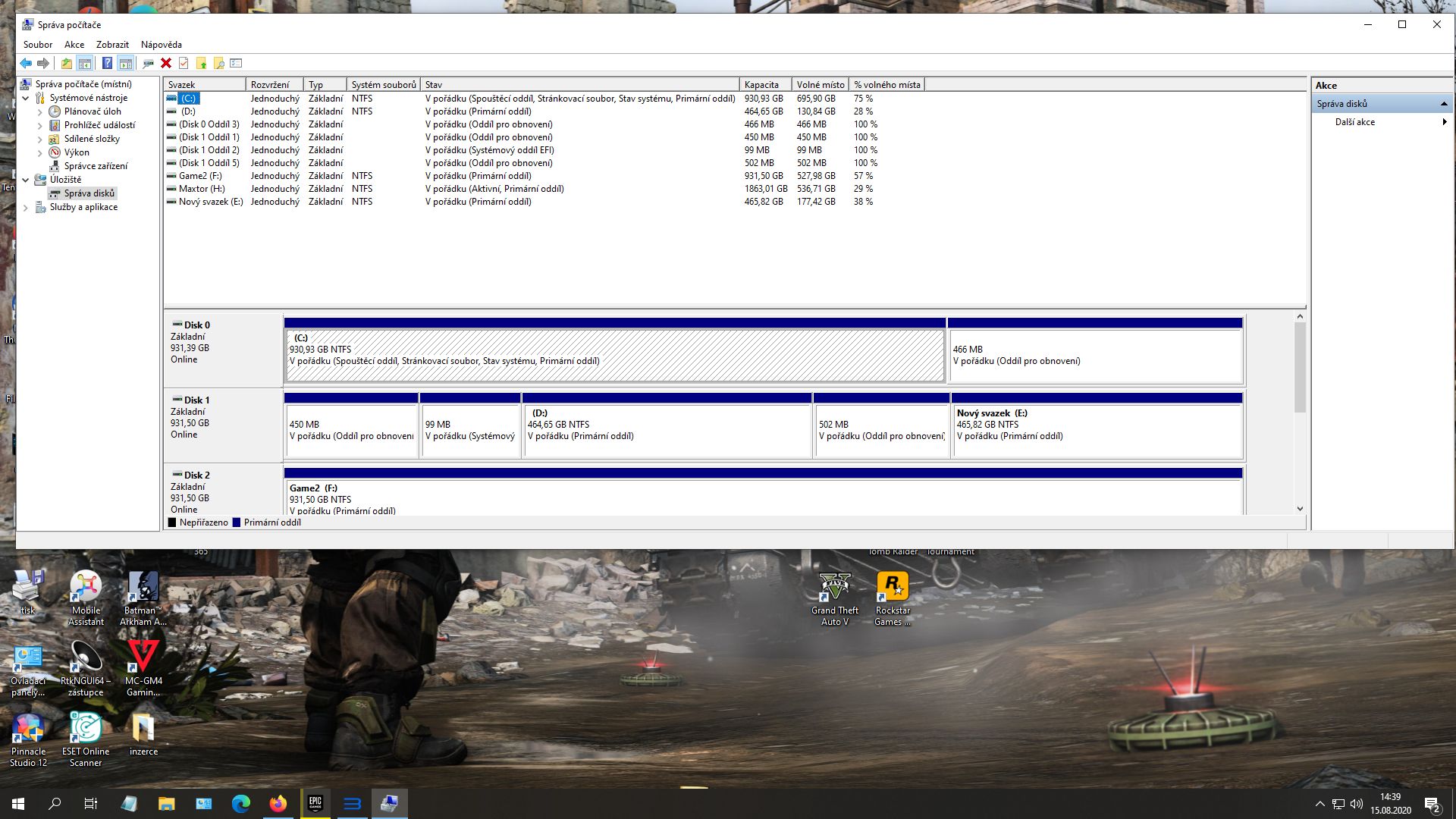The image size is (1456, 819).
Task: Click the folder with magnifier toolbar icon
Action: coord(219,64)
